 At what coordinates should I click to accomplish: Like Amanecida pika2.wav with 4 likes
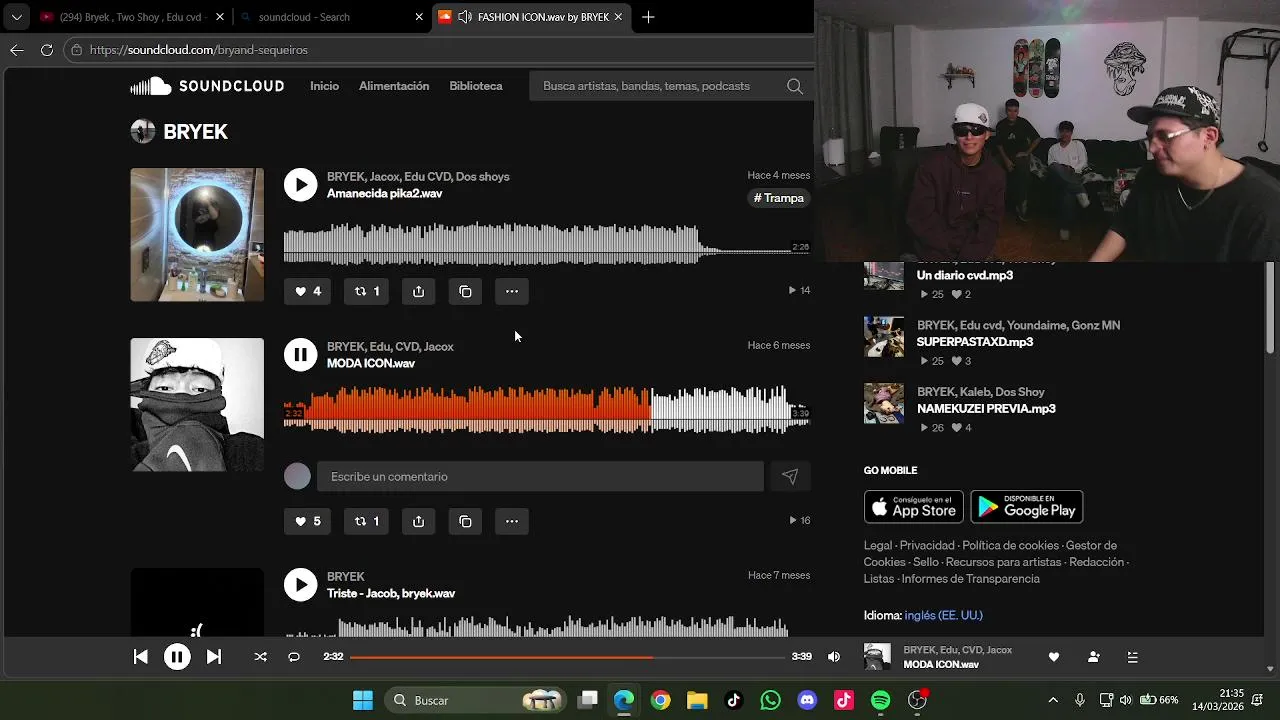tap(307, 291)
